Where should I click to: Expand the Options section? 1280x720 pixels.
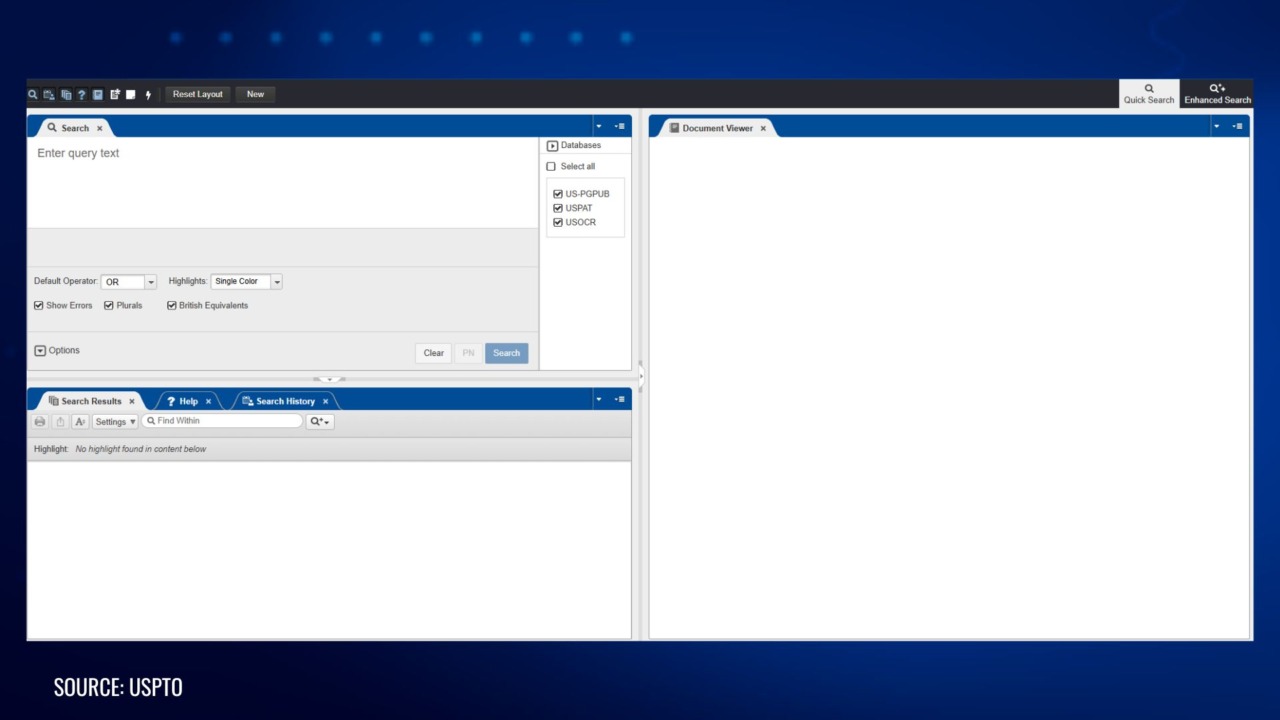pos(40,351)
